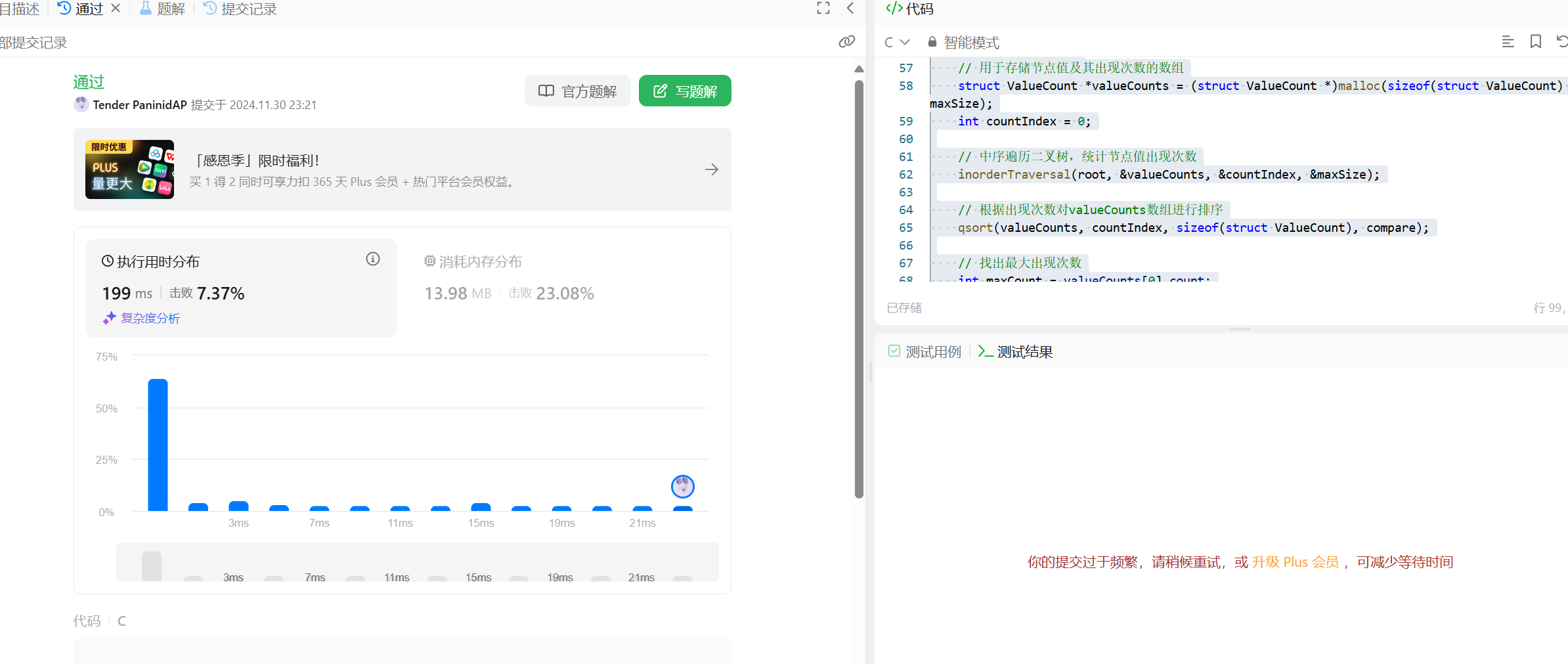Click the 升级 Plus 会员 link
Screen dimensions: 1568x664
(1295, 562)
